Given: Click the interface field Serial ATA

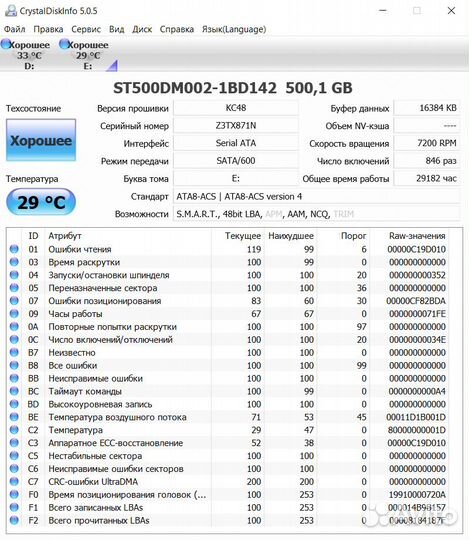Looking at the screenshot, I should point(236,143).
